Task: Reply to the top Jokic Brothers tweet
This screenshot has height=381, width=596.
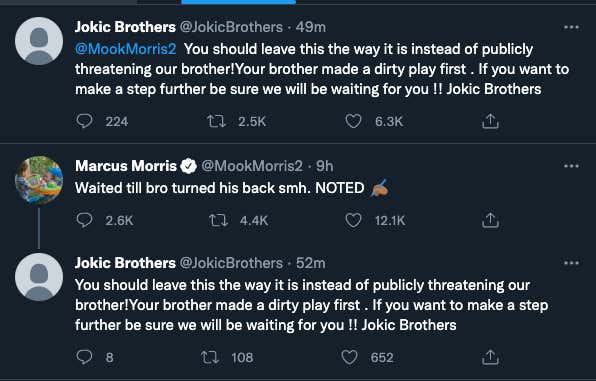Action: point(84,121)
